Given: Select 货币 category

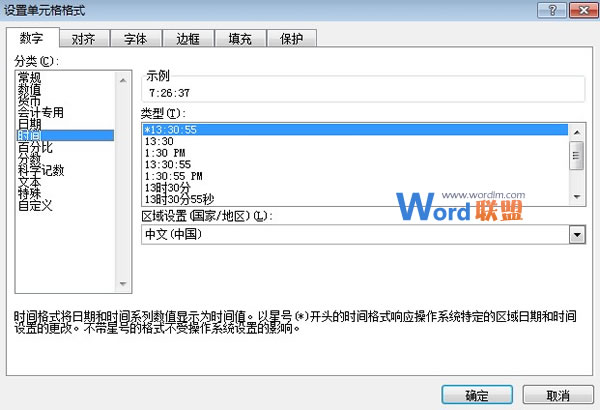Looking at the screenshot, I should point(30,100).
